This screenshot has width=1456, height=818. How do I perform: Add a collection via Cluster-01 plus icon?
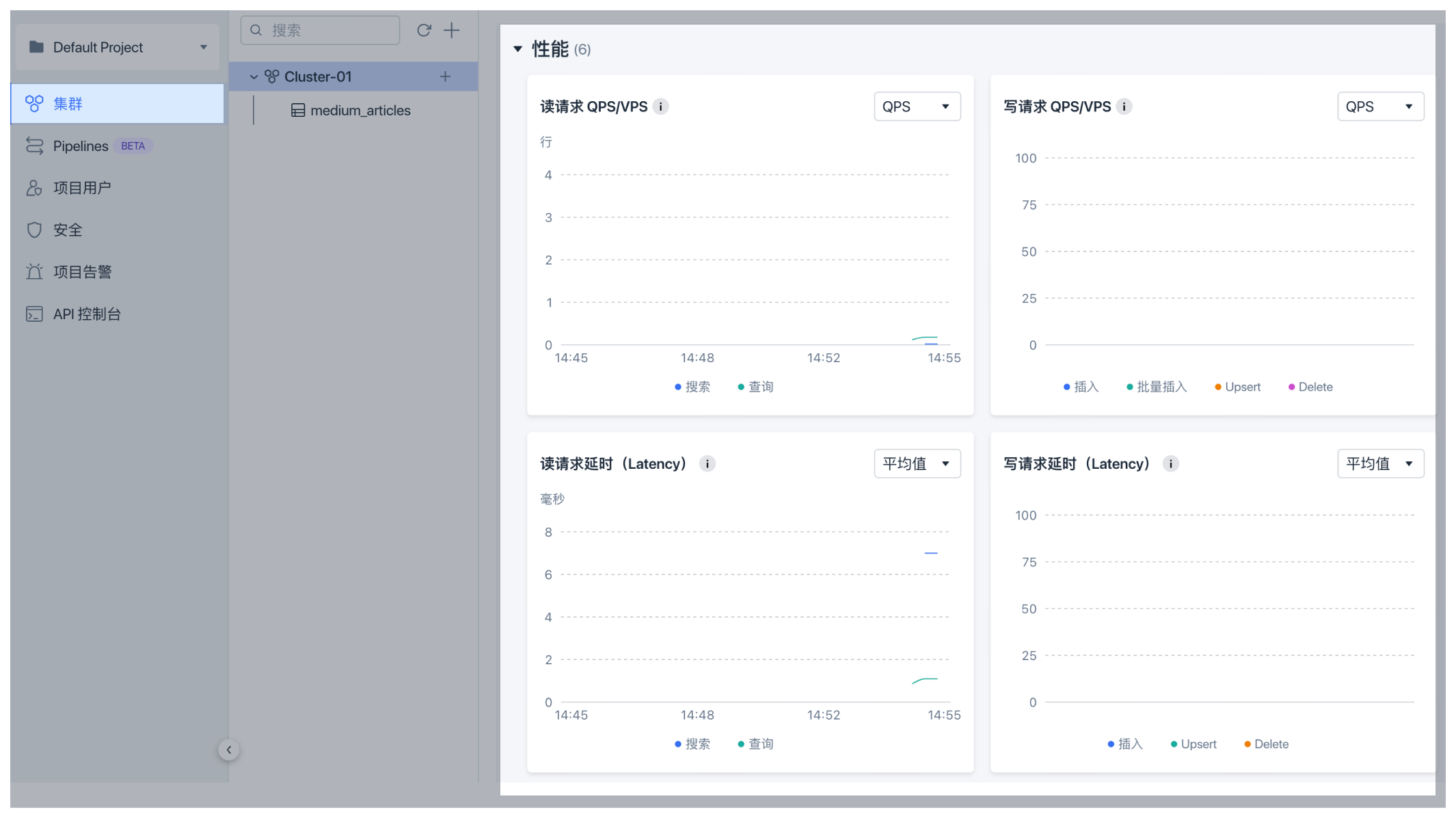pyautogui.click(x=445, y=77)
